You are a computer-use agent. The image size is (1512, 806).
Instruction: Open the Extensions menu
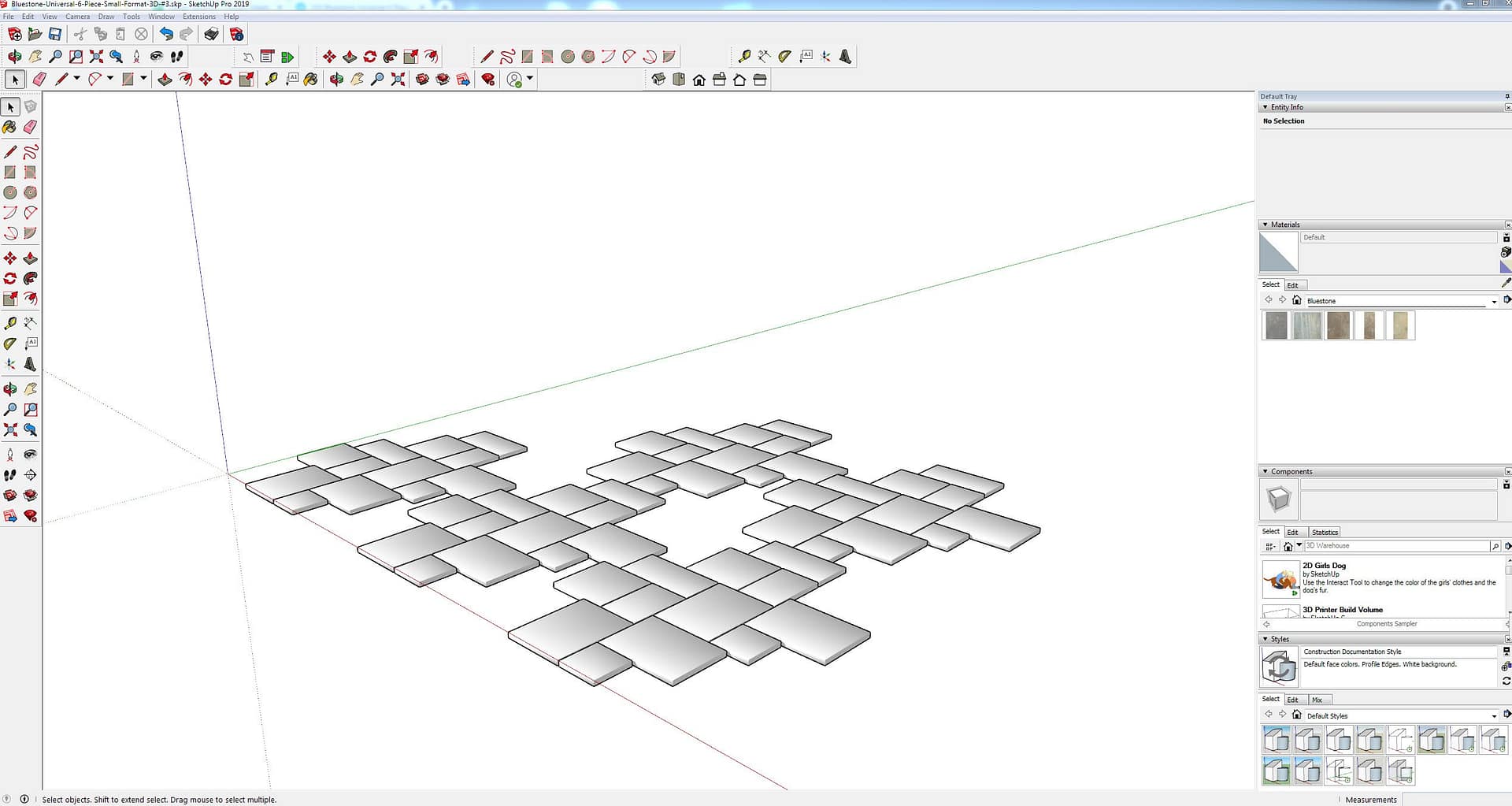pos(198,17)
